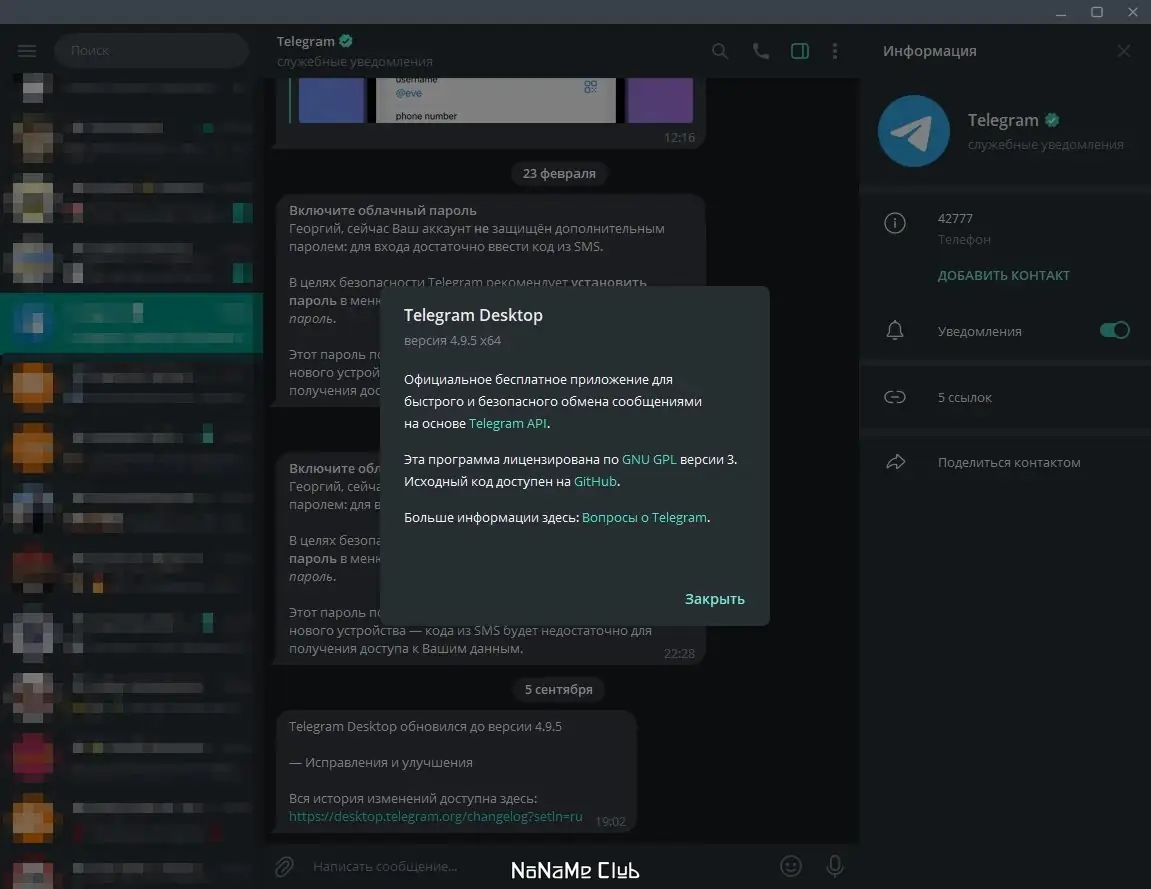Click the search magnifier icon in chat header

tap(720, 51)
